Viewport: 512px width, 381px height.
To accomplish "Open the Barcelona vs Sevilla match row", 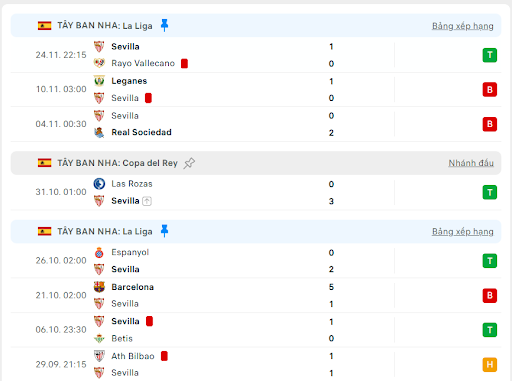I will [256, 295].
